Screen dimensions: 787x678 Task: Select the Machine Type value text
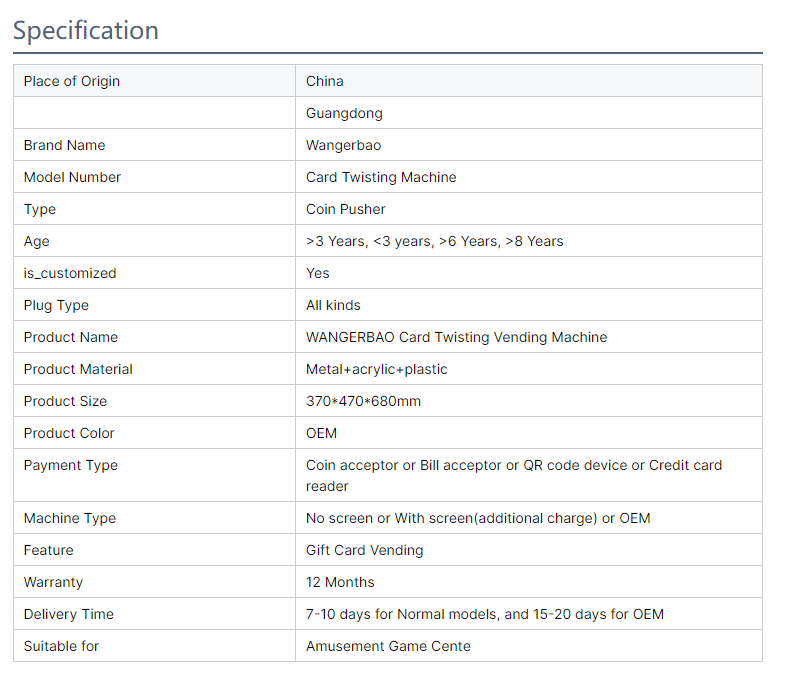(x=478, y=518)
